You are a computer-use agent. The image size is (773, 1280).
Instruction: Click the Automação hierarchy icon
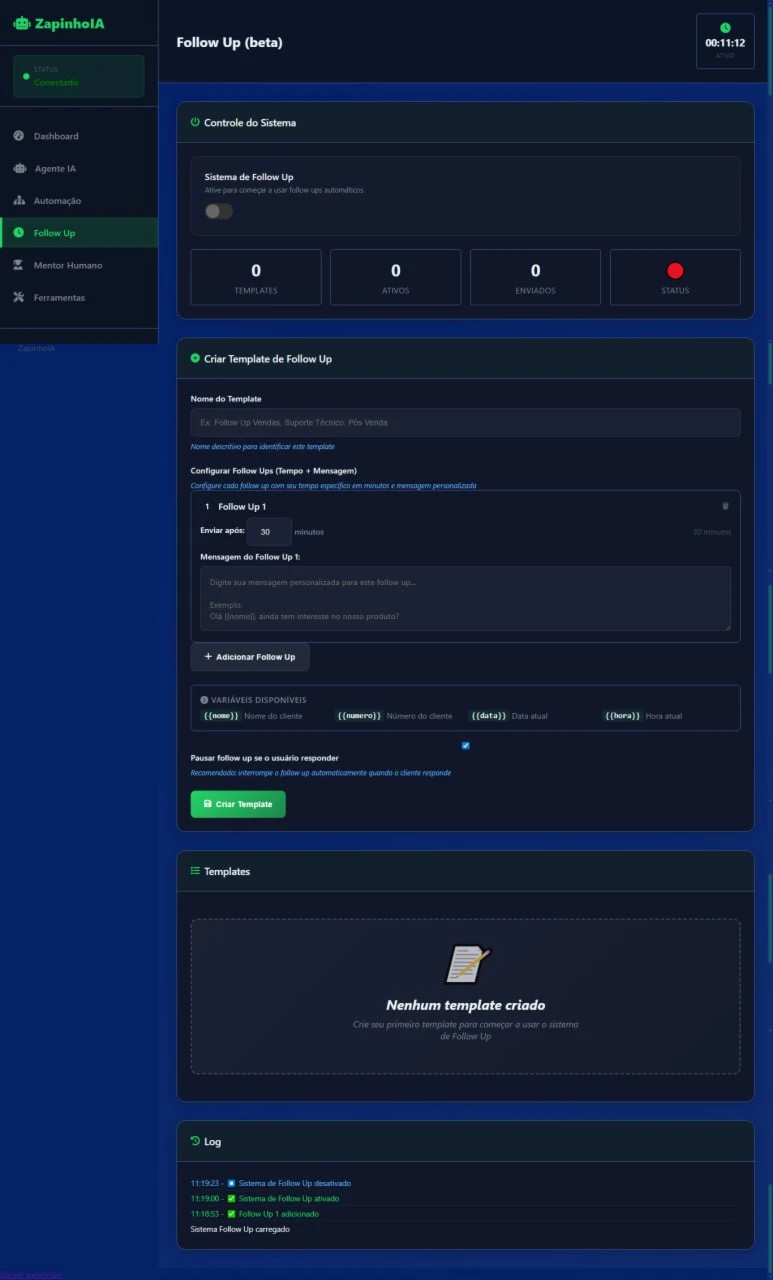tap(19, 201)
